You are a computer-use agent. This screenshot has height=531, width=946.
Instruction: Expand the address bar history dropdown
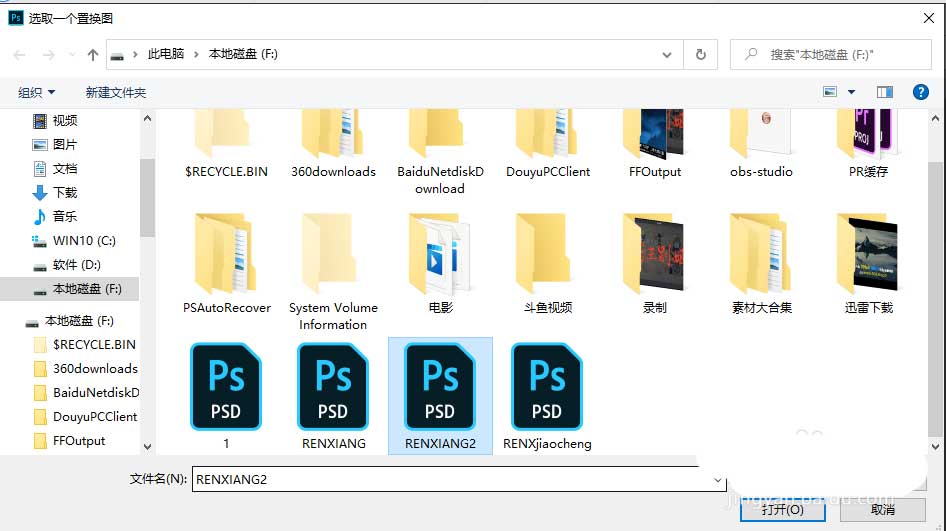[x=667, y=54]
